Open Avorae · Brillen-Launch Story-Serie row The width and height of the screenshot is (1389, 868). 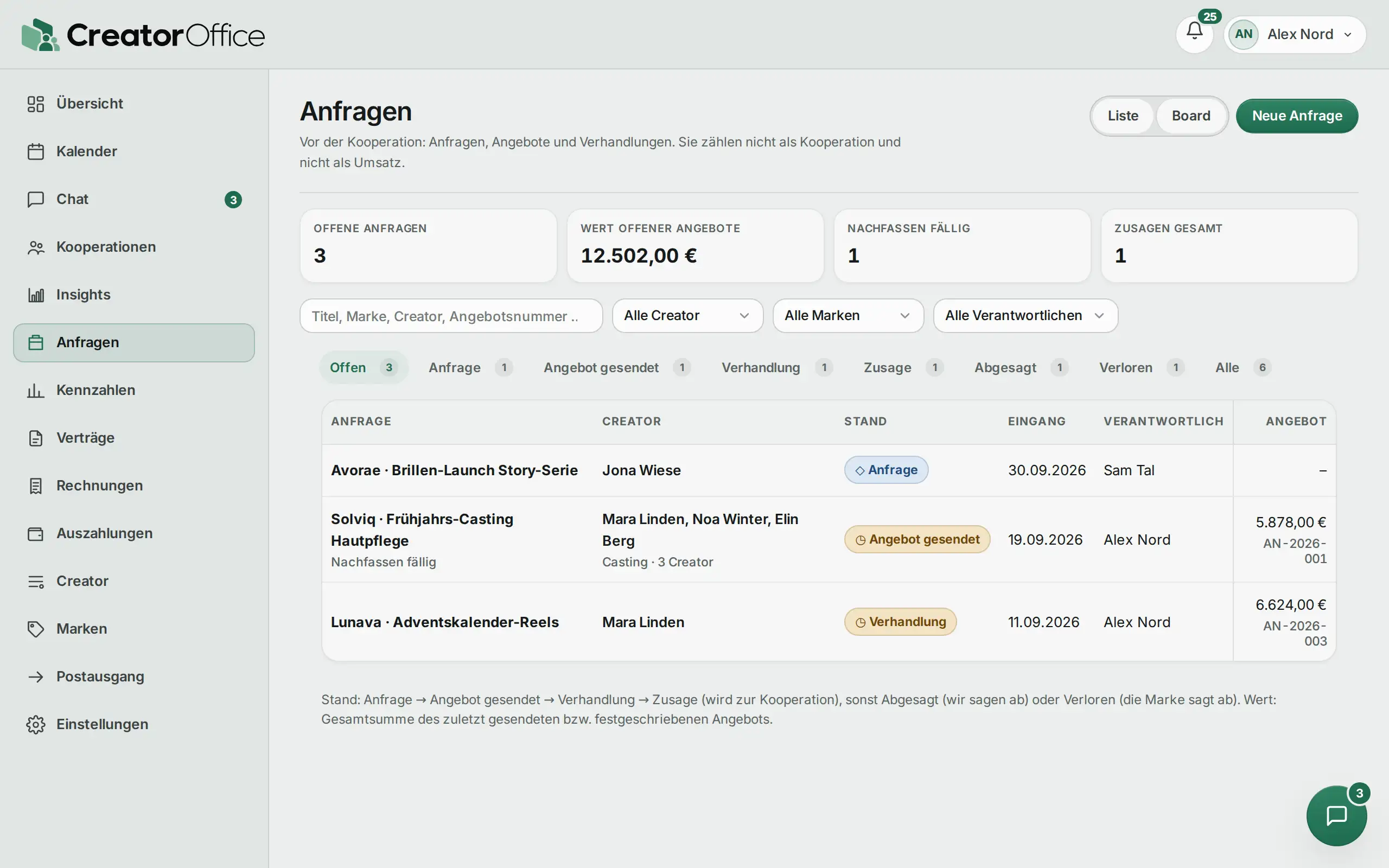(829, 470)
